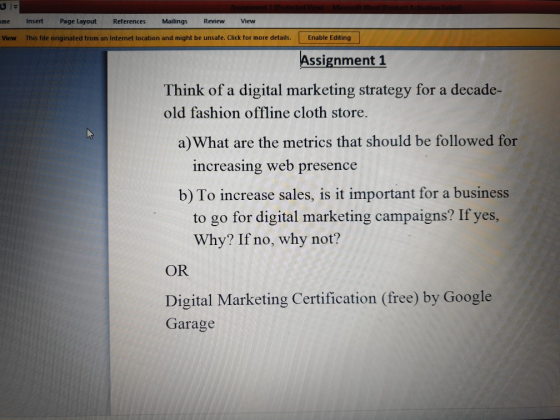This screenshot has width=560, height=420.
Task: Click the unsafe file message for more details
Action: pos(158,38)
